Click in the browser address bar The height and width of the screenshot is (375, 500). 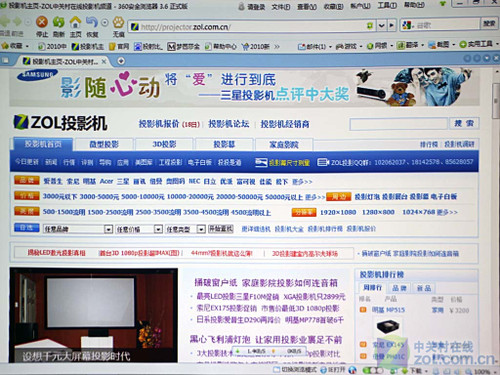[252, 27]
